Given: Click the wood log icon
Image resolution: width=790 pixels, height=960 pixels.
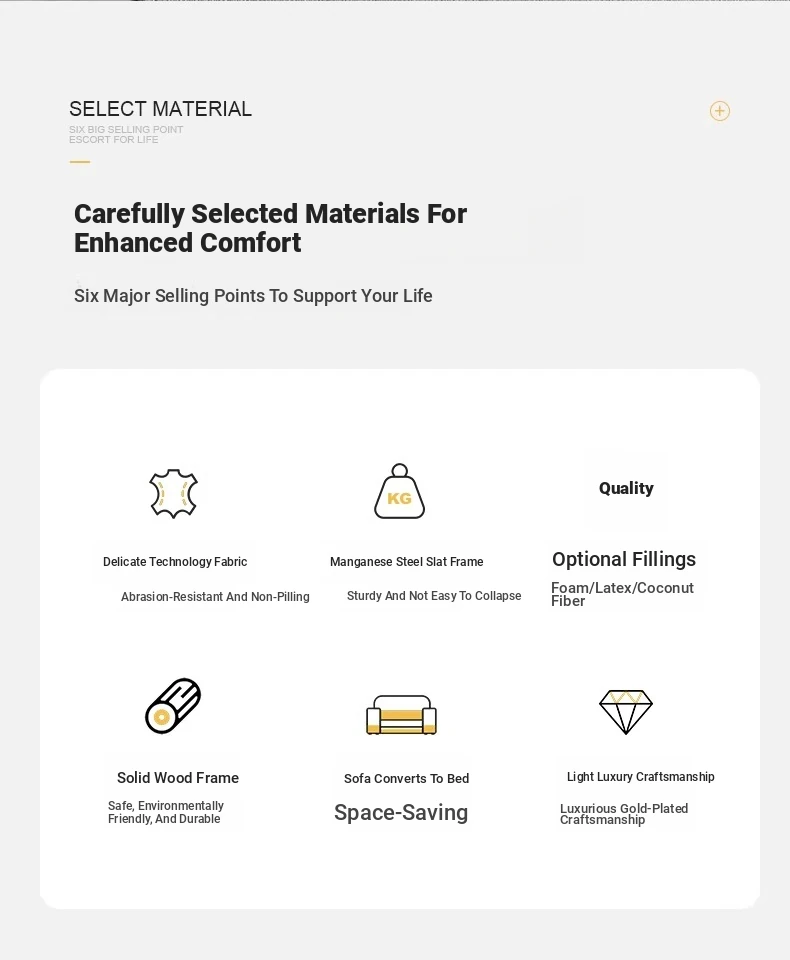Looking at the screenshot, I should [x=173, y=705].
